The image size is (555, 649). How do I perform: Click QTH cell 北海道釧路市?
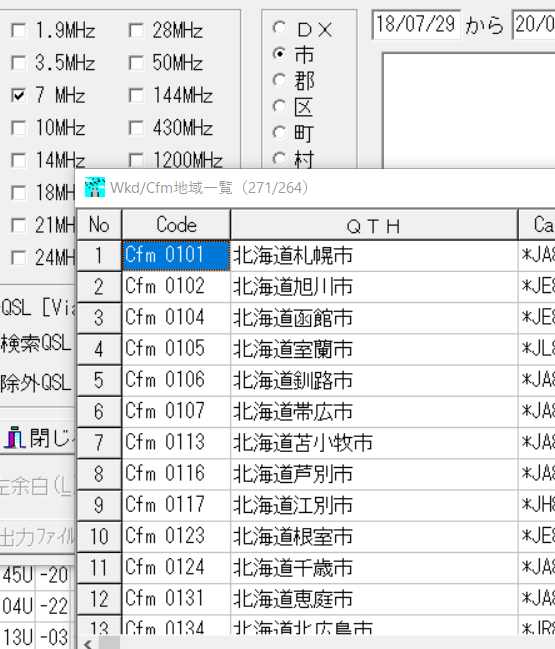tap(374, 381)
